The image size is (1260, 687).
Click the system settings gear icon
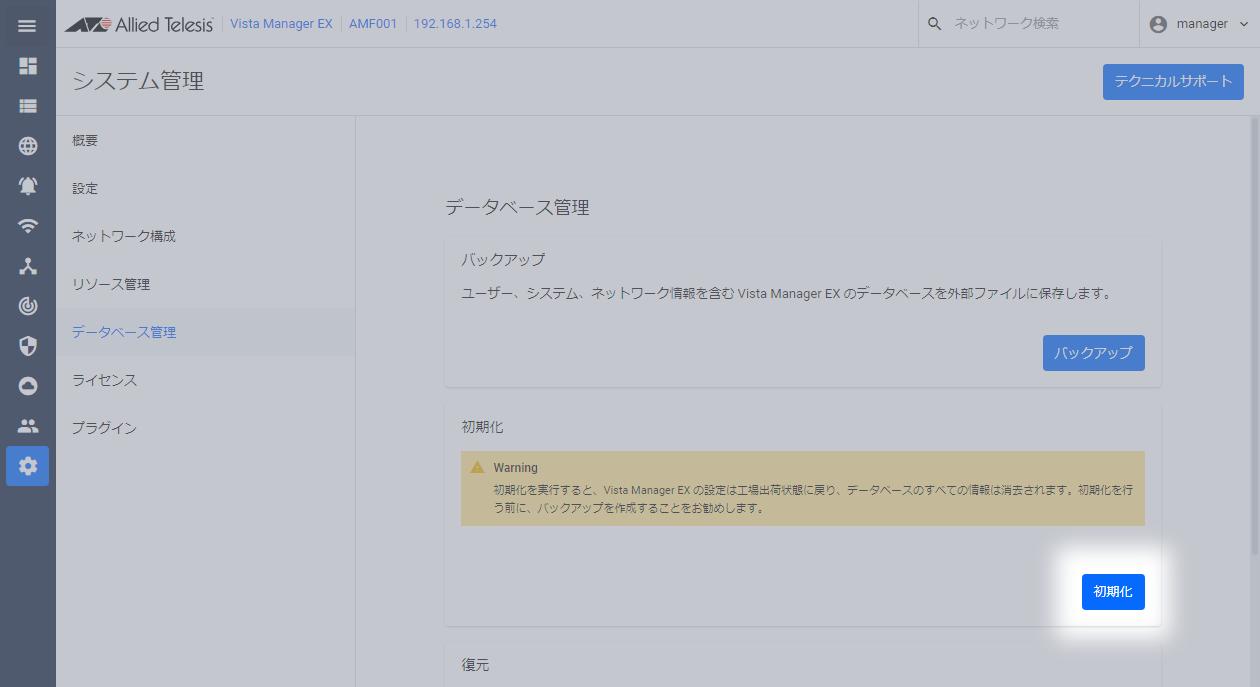click(x=28, y=466)
